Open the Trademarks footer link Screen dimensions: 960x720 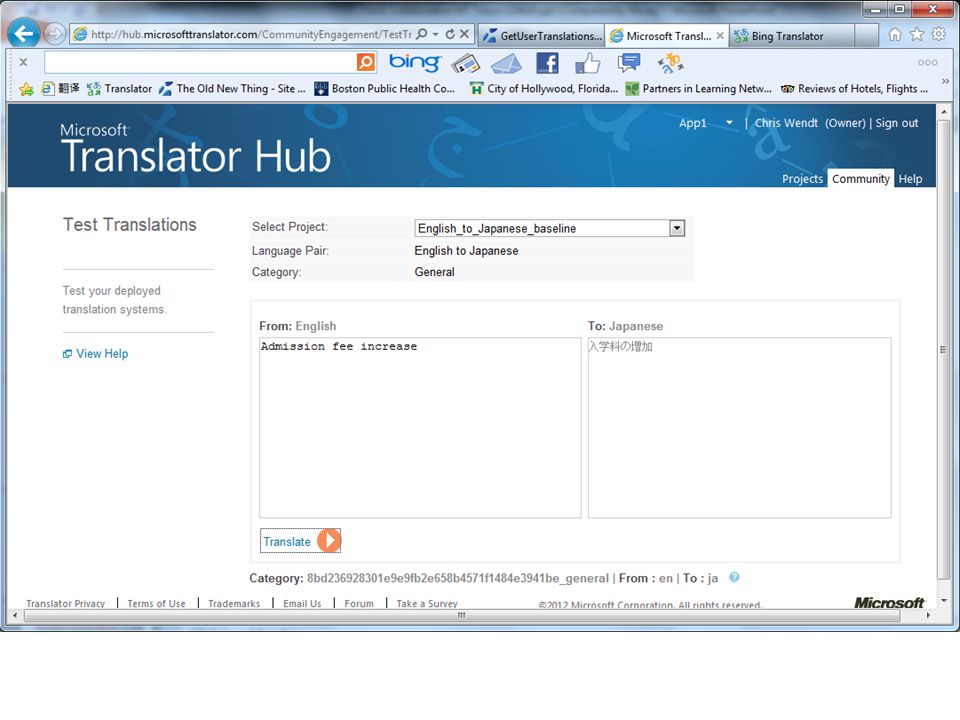[x=234, y=604]
